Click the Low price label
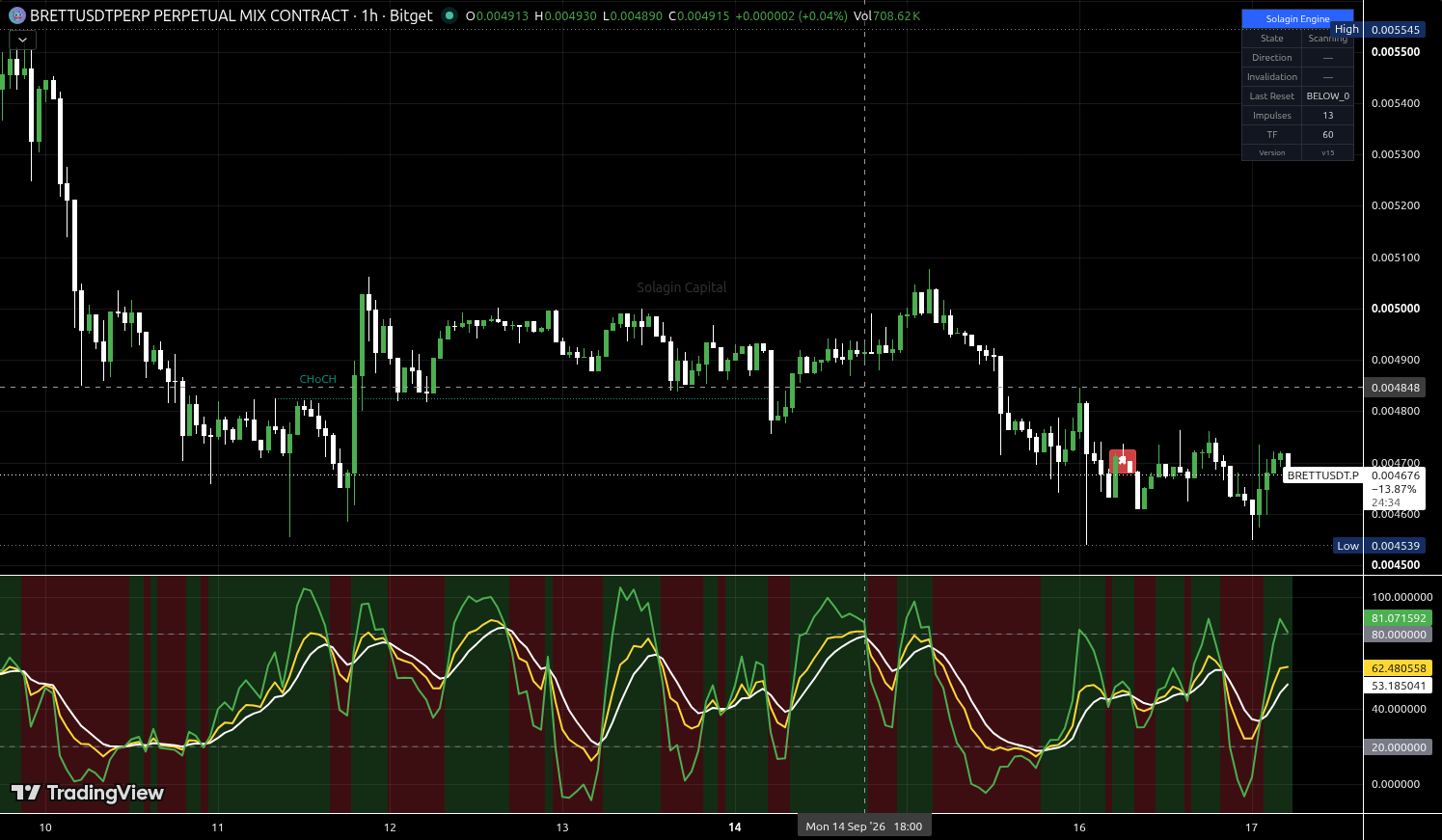Screen dimensions: 1442x840 pos(1347,546)
